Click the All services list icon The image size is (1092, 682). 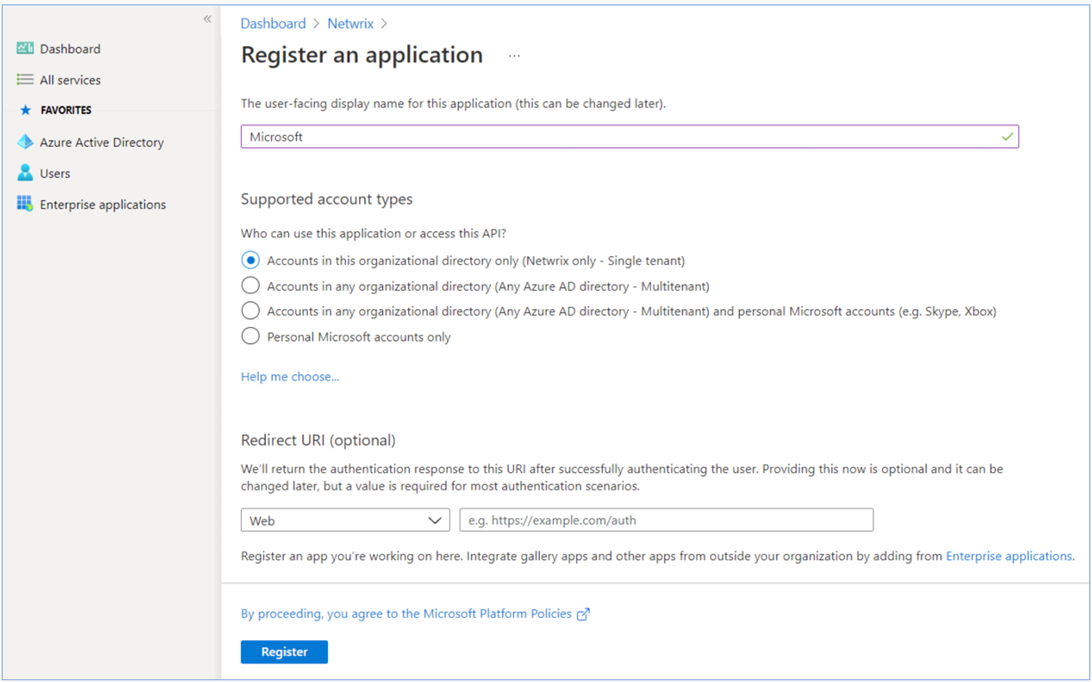click(25, 80)
